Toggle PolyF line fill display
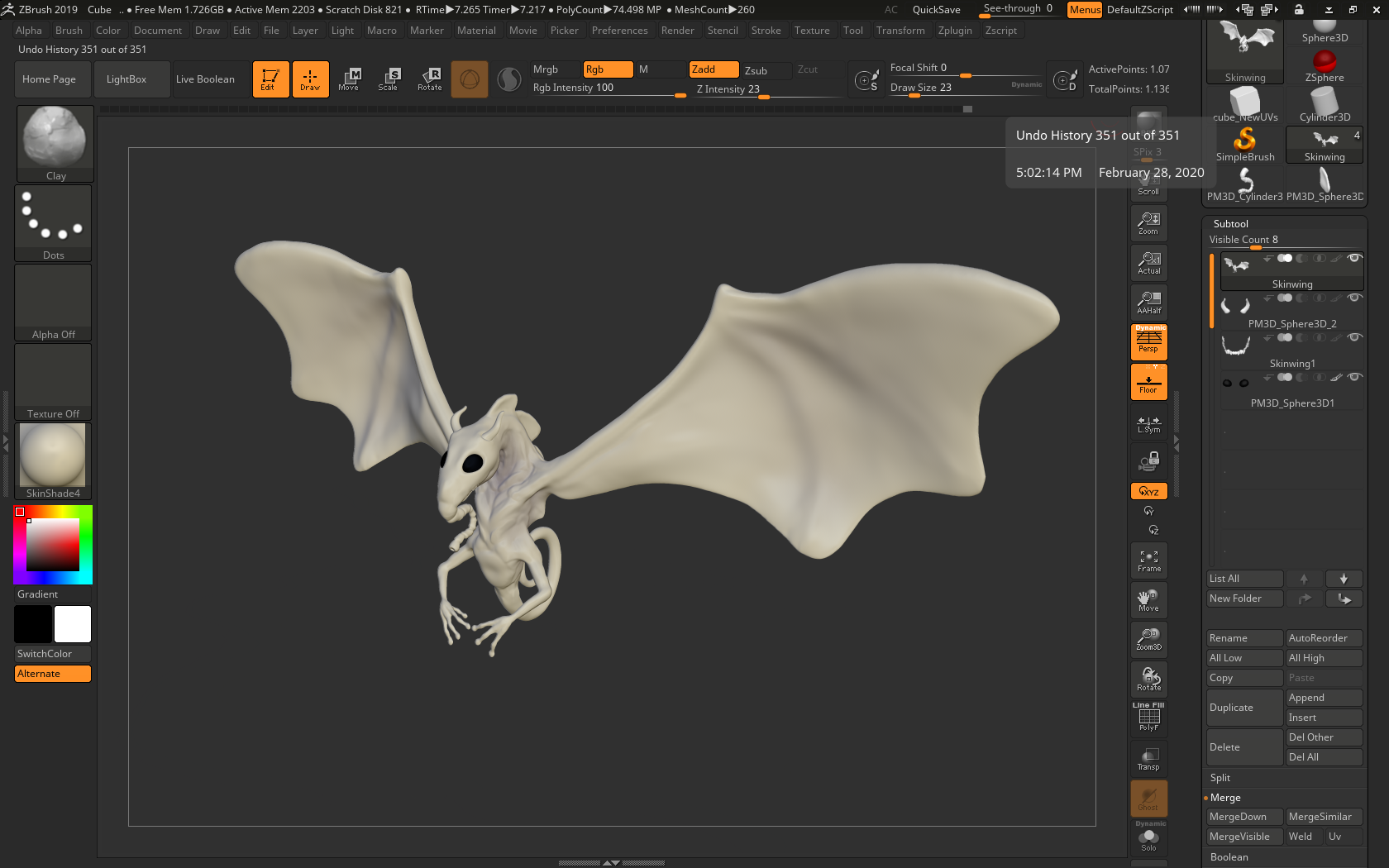The height and width of the screenshot is (868, 1389). click(x=1148, y=718)
